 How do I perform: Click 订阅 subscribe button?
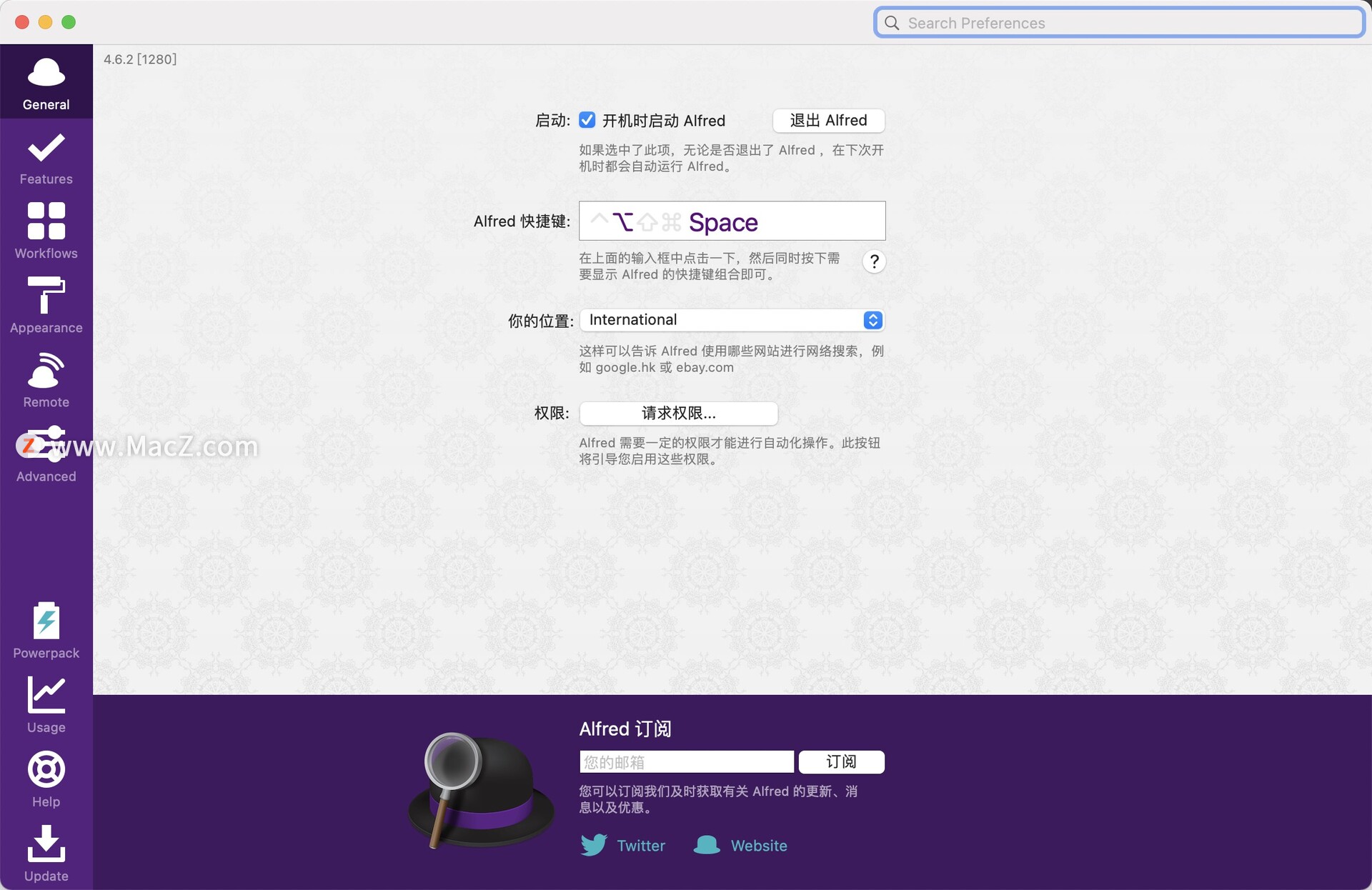[x=841, y=761]
